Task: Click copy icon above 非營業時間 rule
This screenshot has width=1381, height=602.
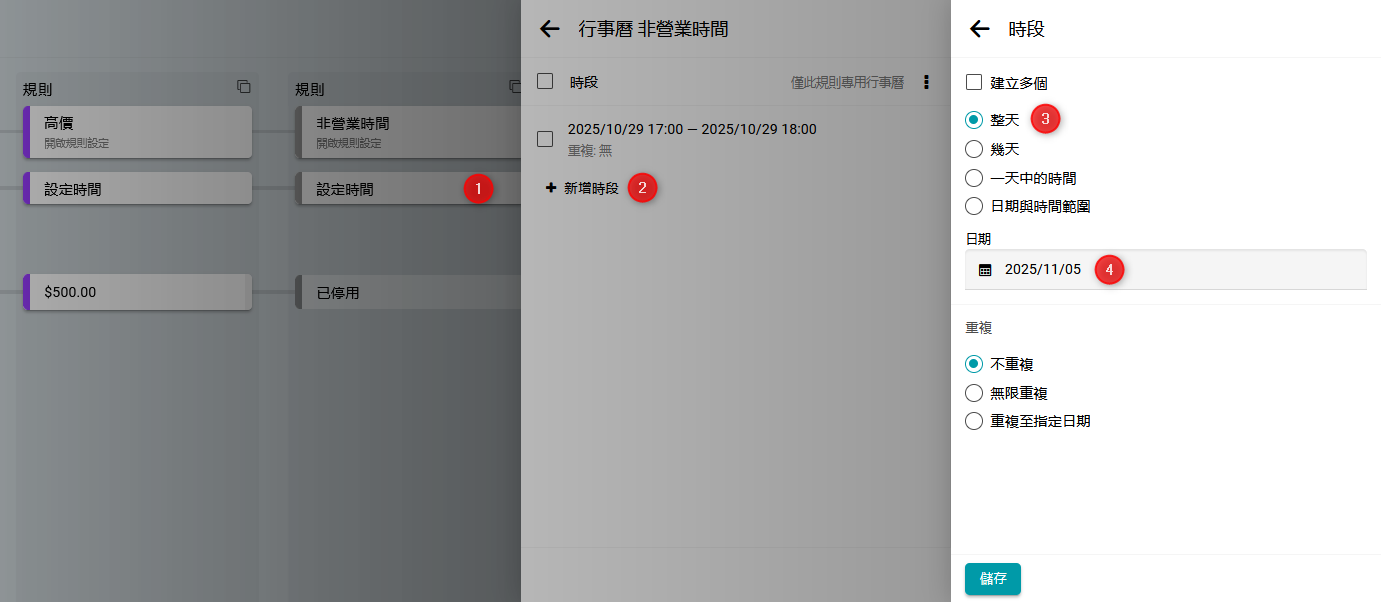Action: pyautogui.click(x=515, y=87)
